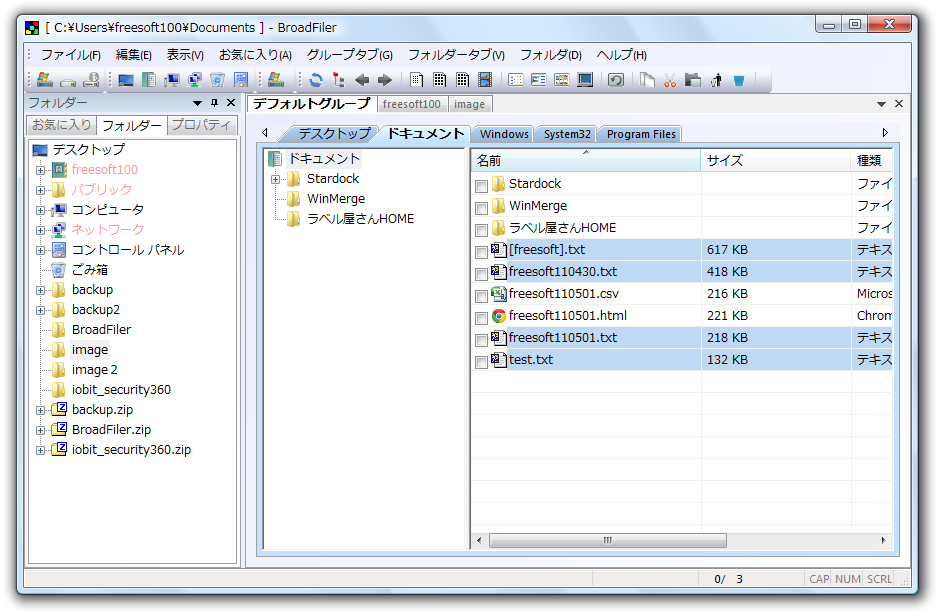Image resolution: width=937 pixels, height=612 pixels.
Task: Click the refresh icon in the toolbar
Action: [316, 79]
